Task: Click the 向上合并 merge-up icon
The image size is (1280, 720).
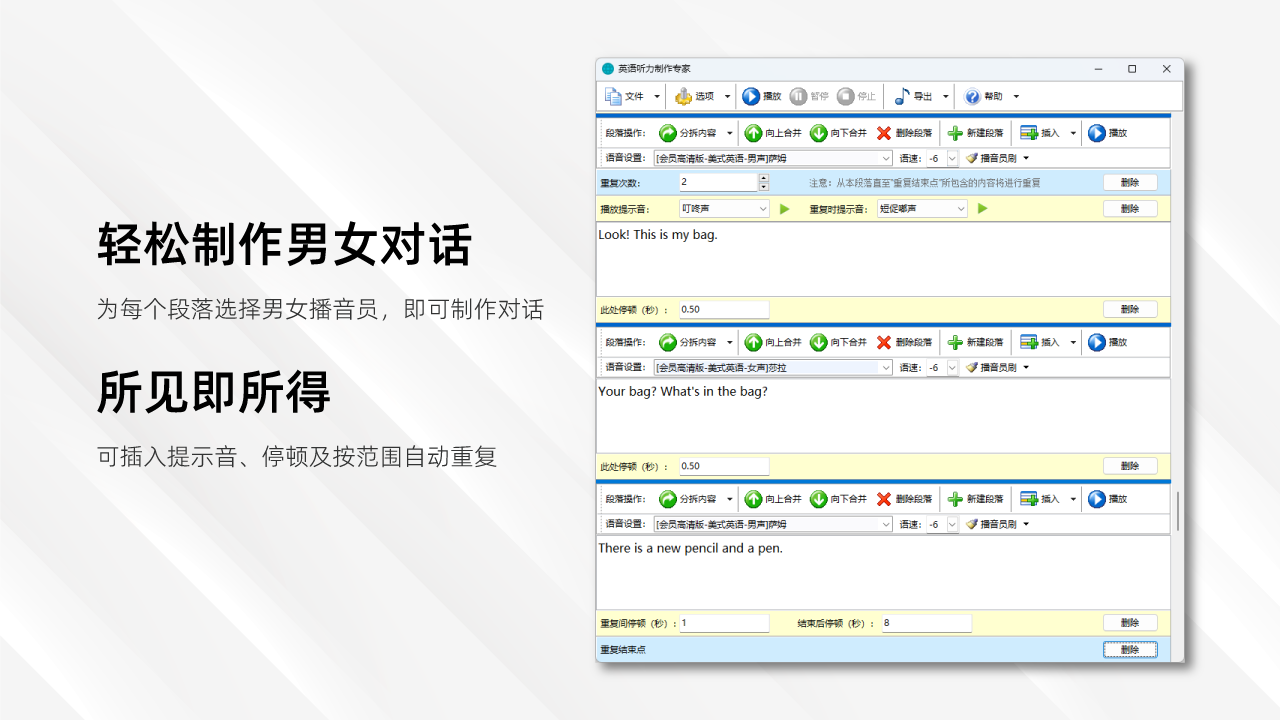Action: pyautogui.click(x=752, y=134)
